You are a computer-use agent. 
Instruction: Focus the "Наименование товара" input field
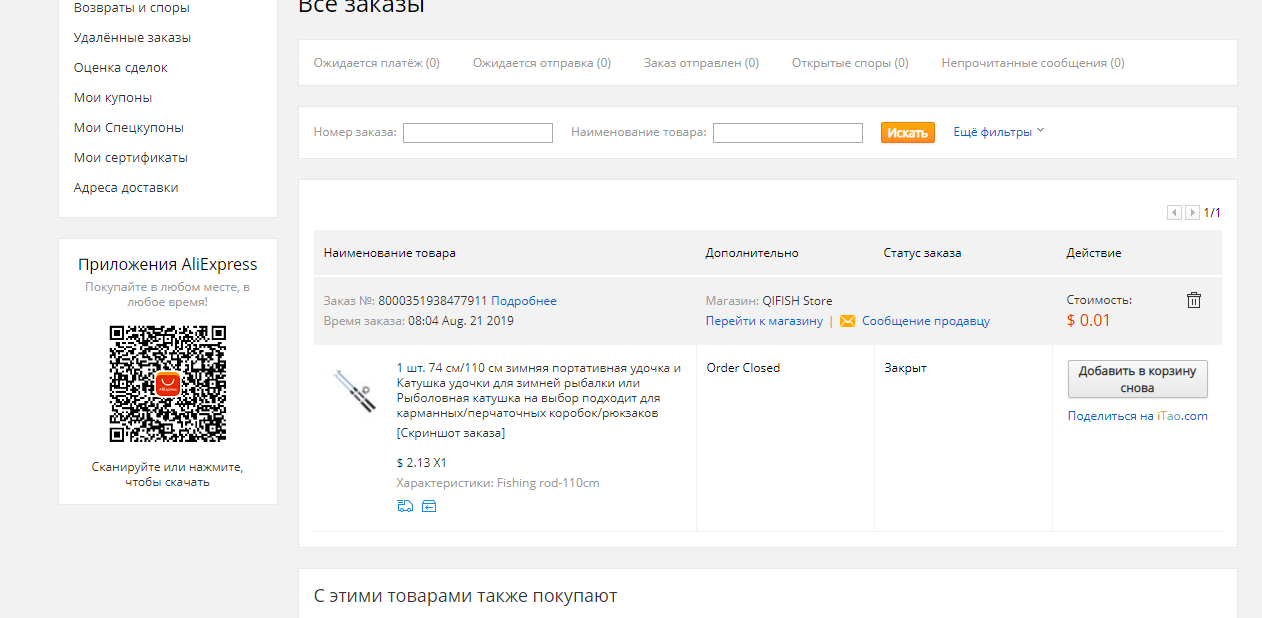[788, 133]
